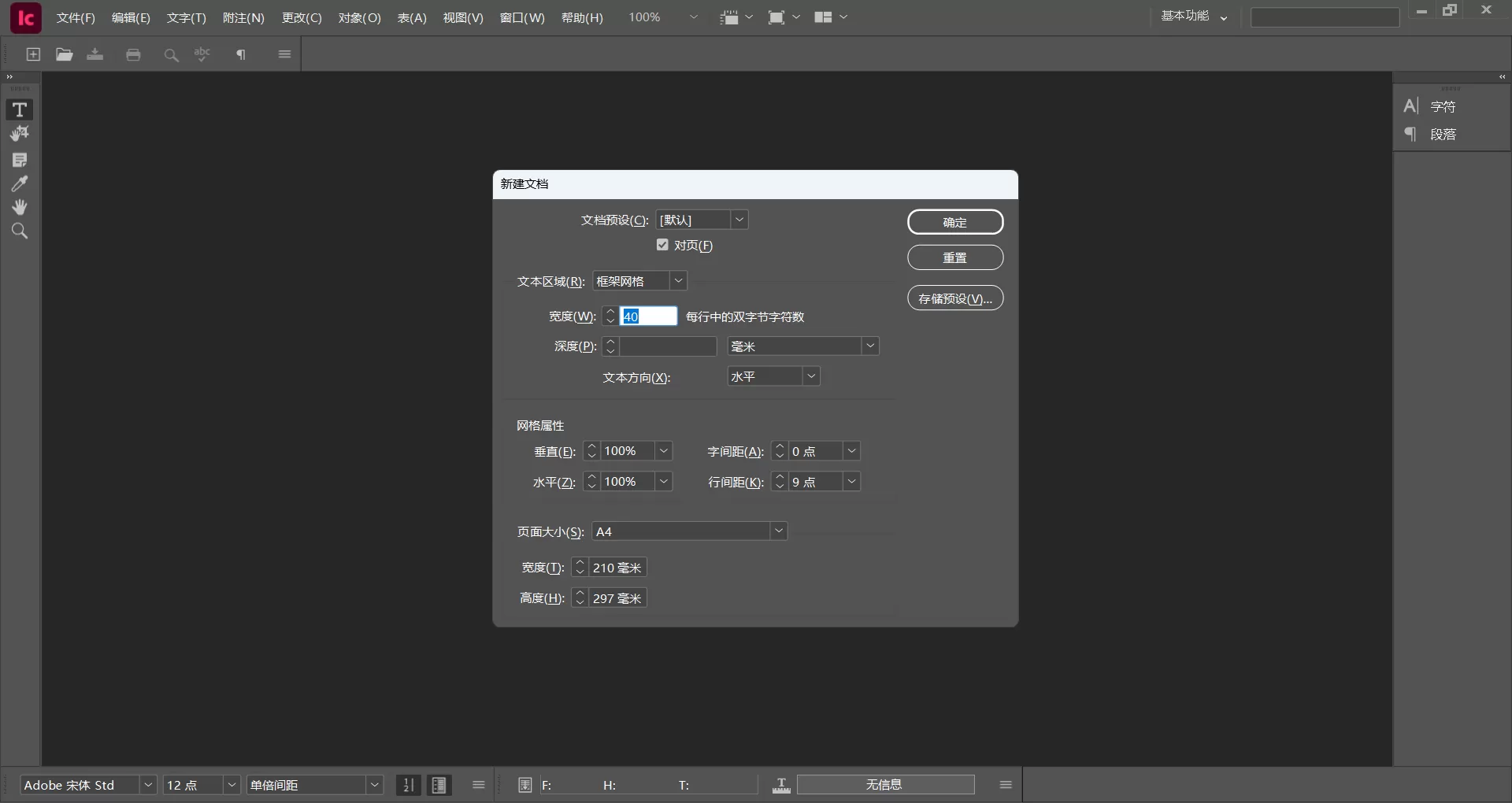Open the Adobe 宋体 Std font dropdown
Image resolution: width=1512 pixels, height=803 pixels.
point(148,785)
